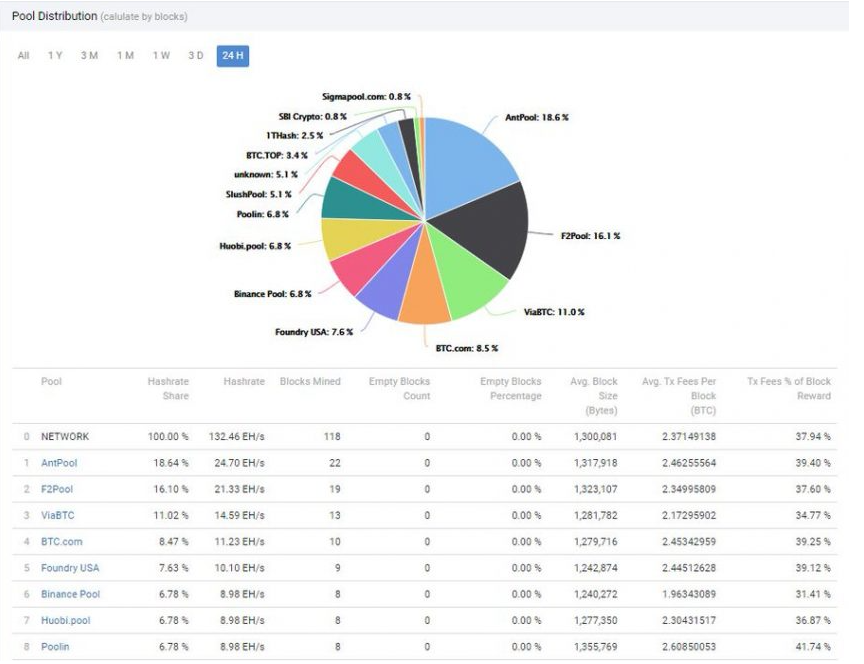864x664 pixels.
Task: Click the Empty Blocks Percentage column header
Action: coord(511,388)
